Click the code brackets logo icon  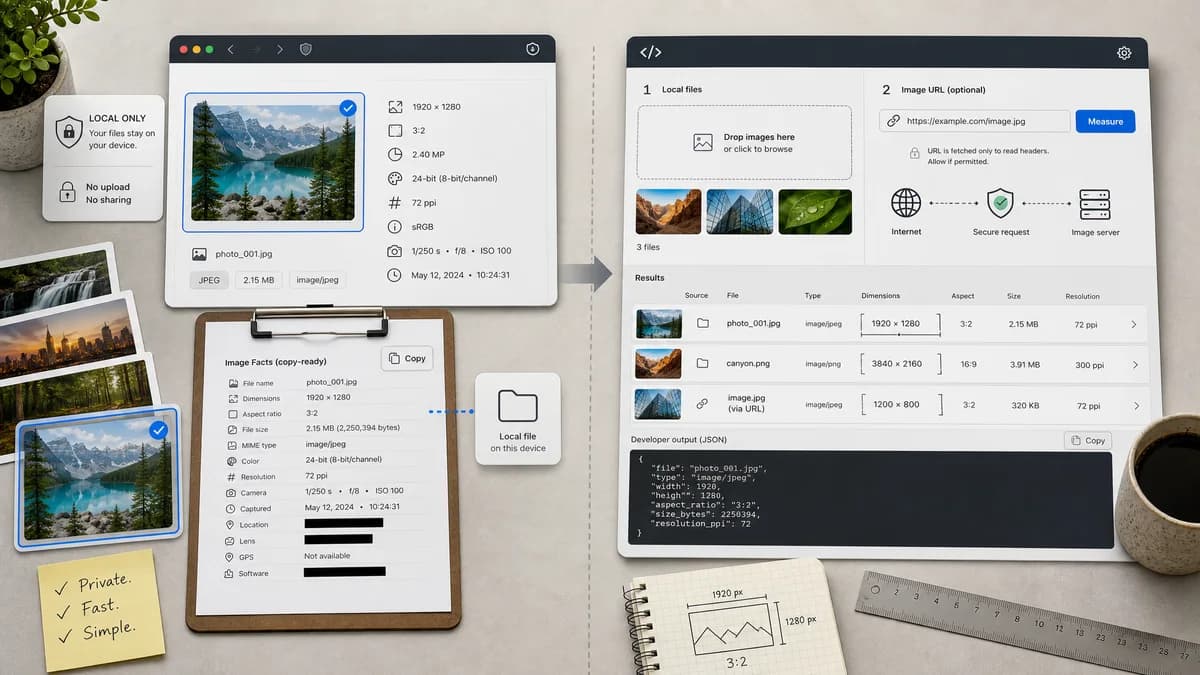(650, 53)
